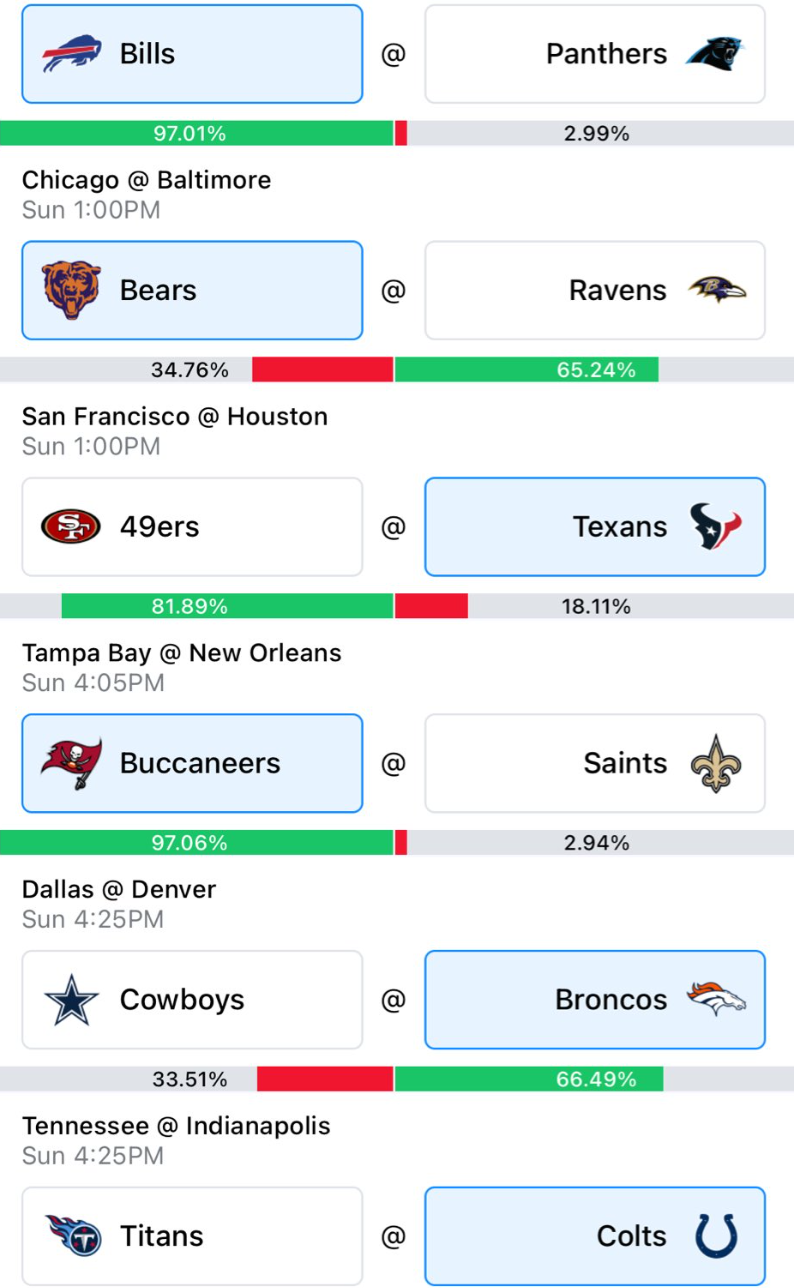Tap the Indianapolis Colts horseshoe logo
Screen dimensions: 794x1288
(x=716, y=1236)
